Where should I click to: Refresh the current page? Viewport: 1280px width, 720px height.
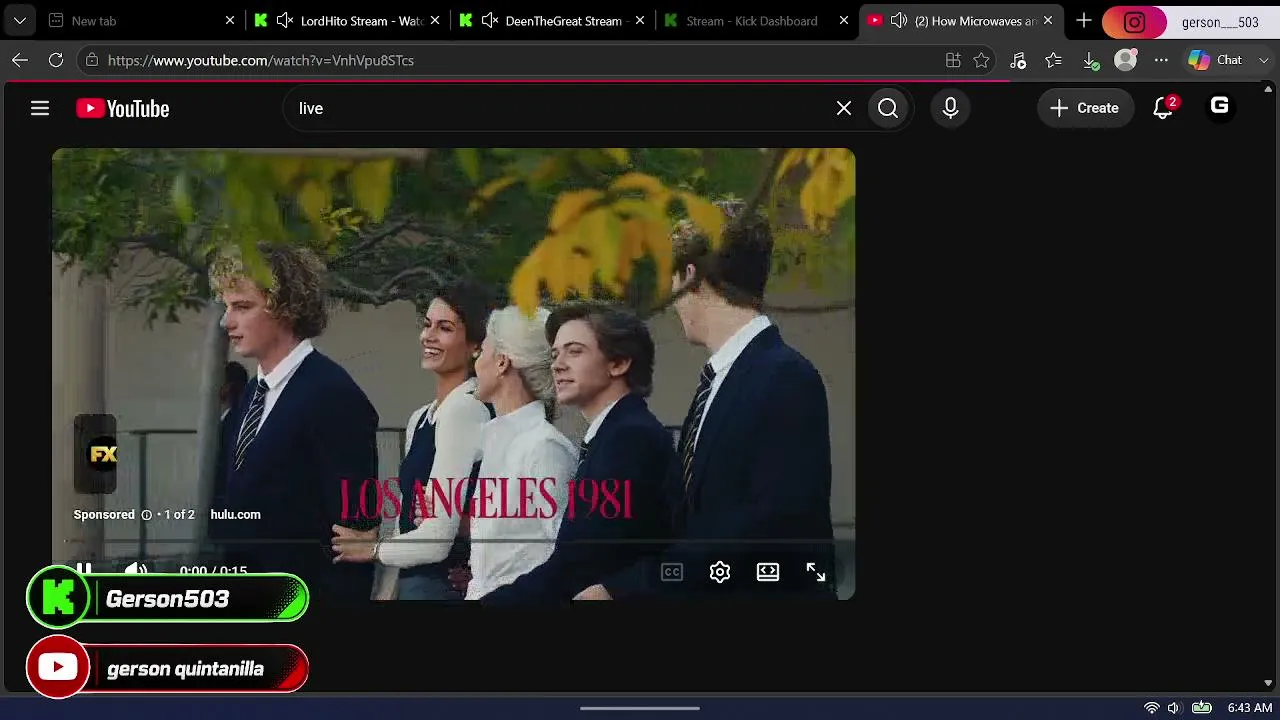(x=56, y=60)
